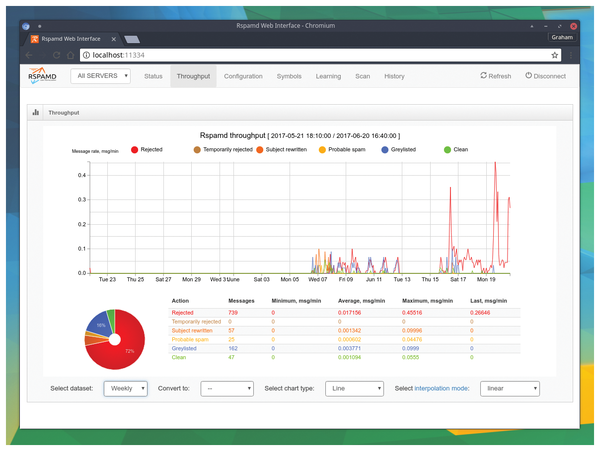Viewport: 600px width, 451px height.
Task: Open the interpolation mode linear dropdown
Action: coord(510,389)
